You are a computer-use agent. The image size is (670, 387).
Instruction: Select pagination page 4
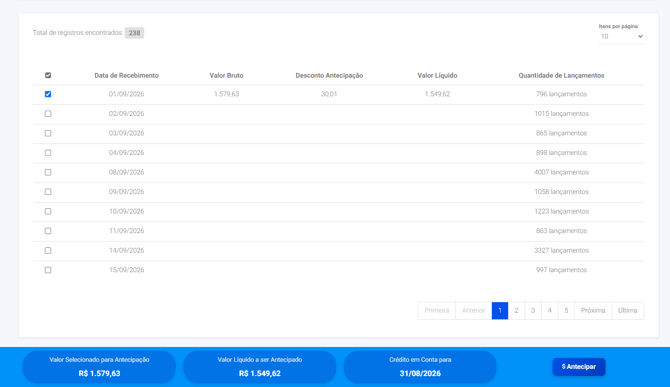(x=550, y=311)
